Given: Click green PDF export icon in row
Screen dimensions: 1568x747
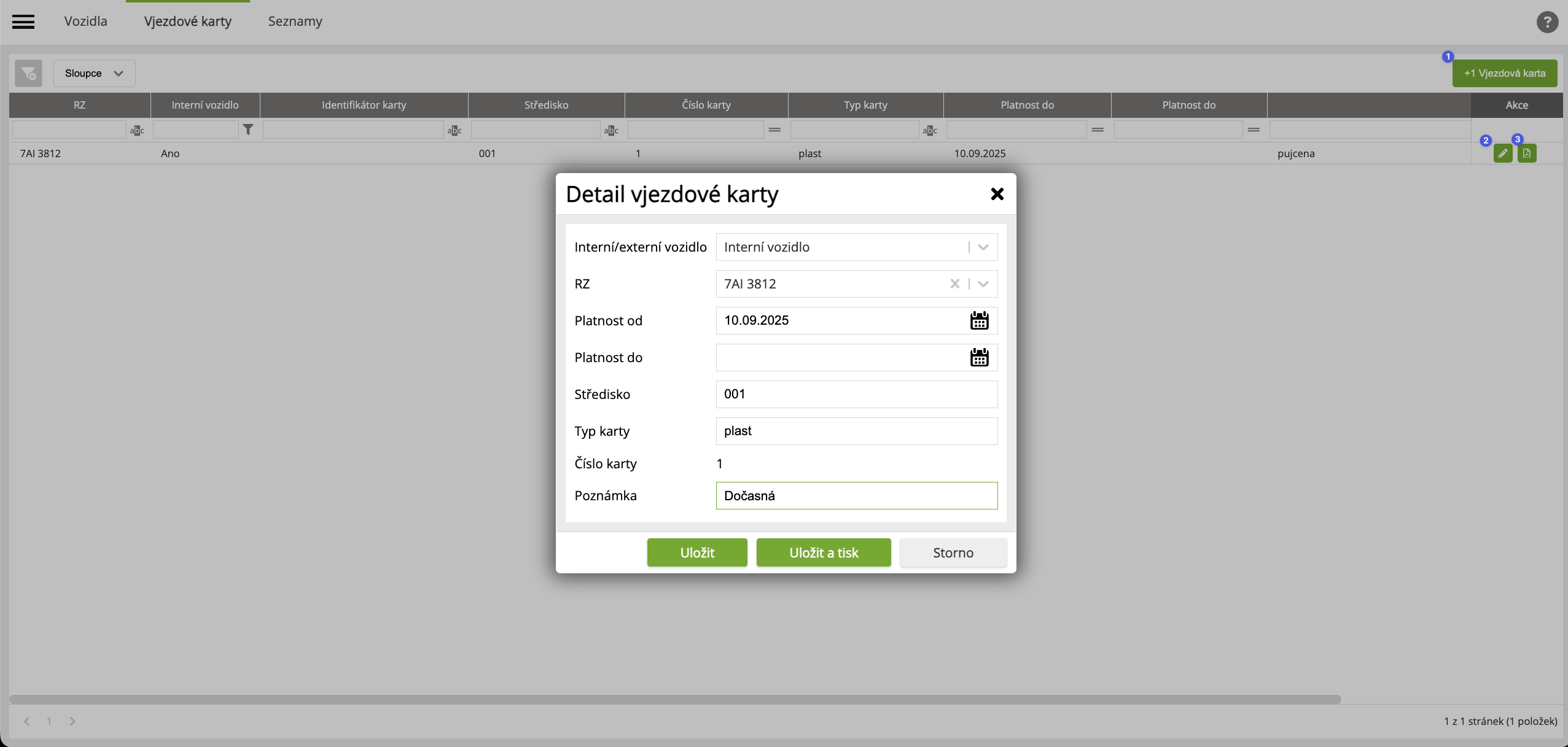Looking at the screenshot, I should (1527, 153).
